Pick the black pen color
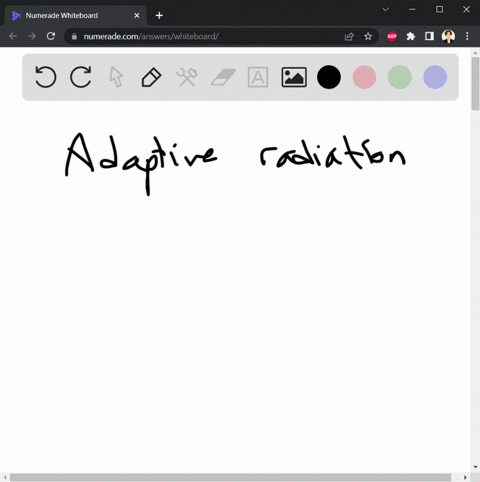 329,77
